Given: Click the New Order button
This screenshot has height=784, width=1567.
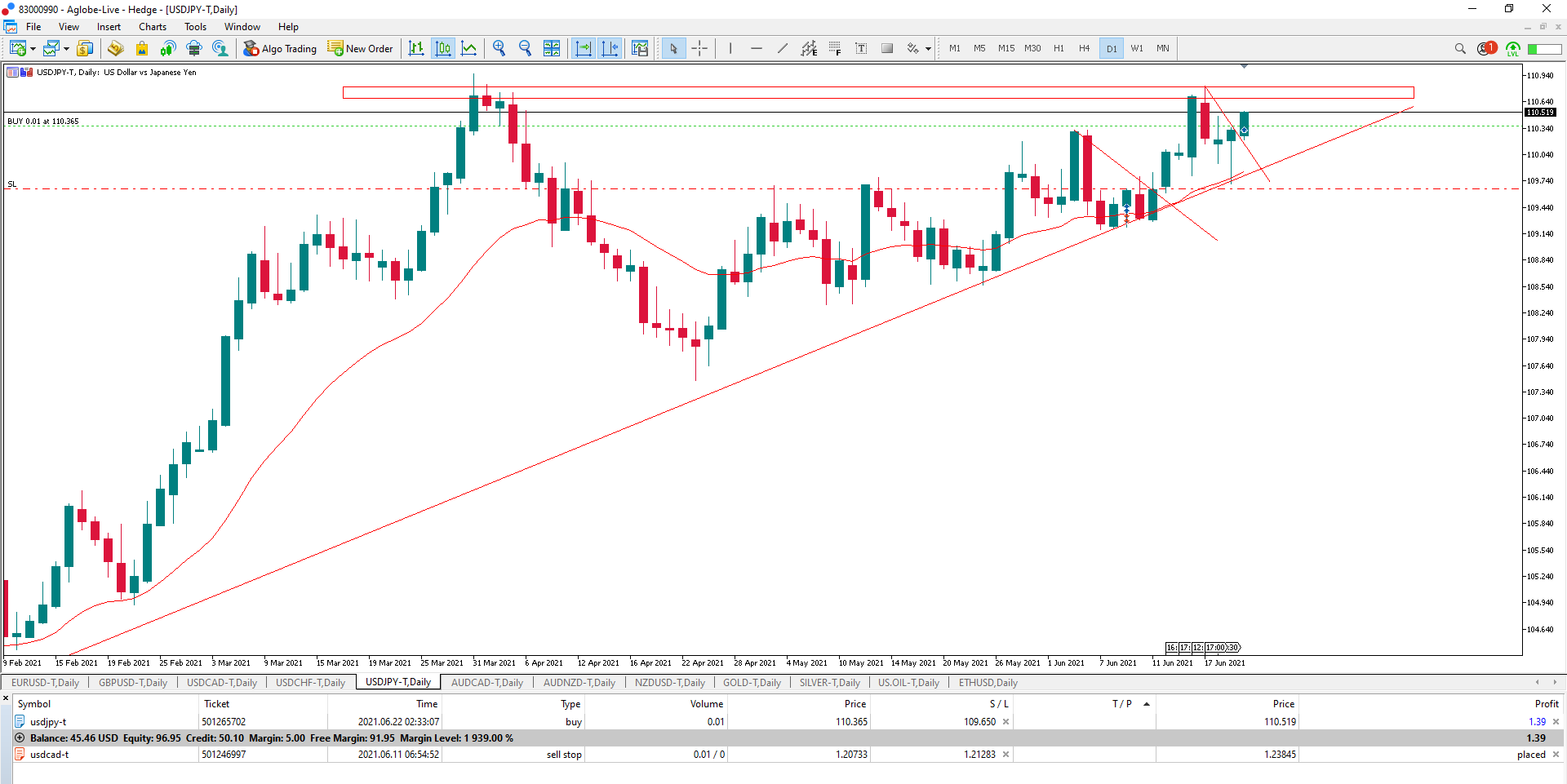Looking at the screenshot, I should pyautogui.click(x=361, y=49).
